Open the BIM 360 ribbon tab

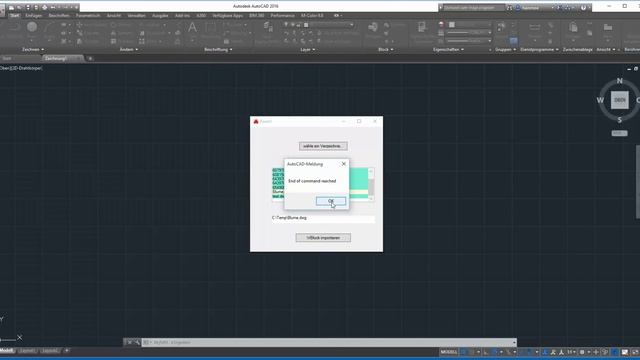[256, 16]
